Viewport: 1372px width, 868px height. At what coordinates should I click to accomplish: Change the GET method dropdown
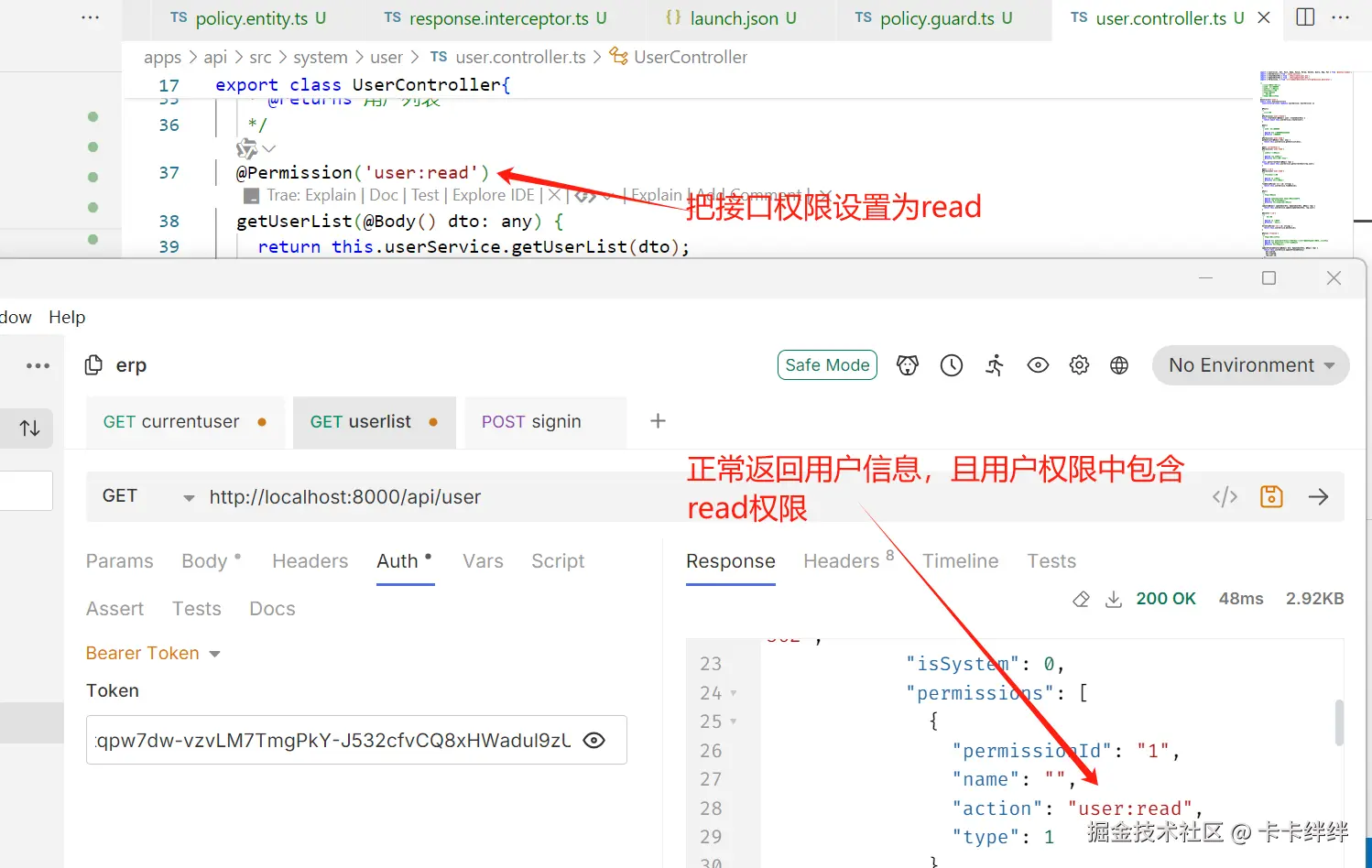click(x=147, y=496)
